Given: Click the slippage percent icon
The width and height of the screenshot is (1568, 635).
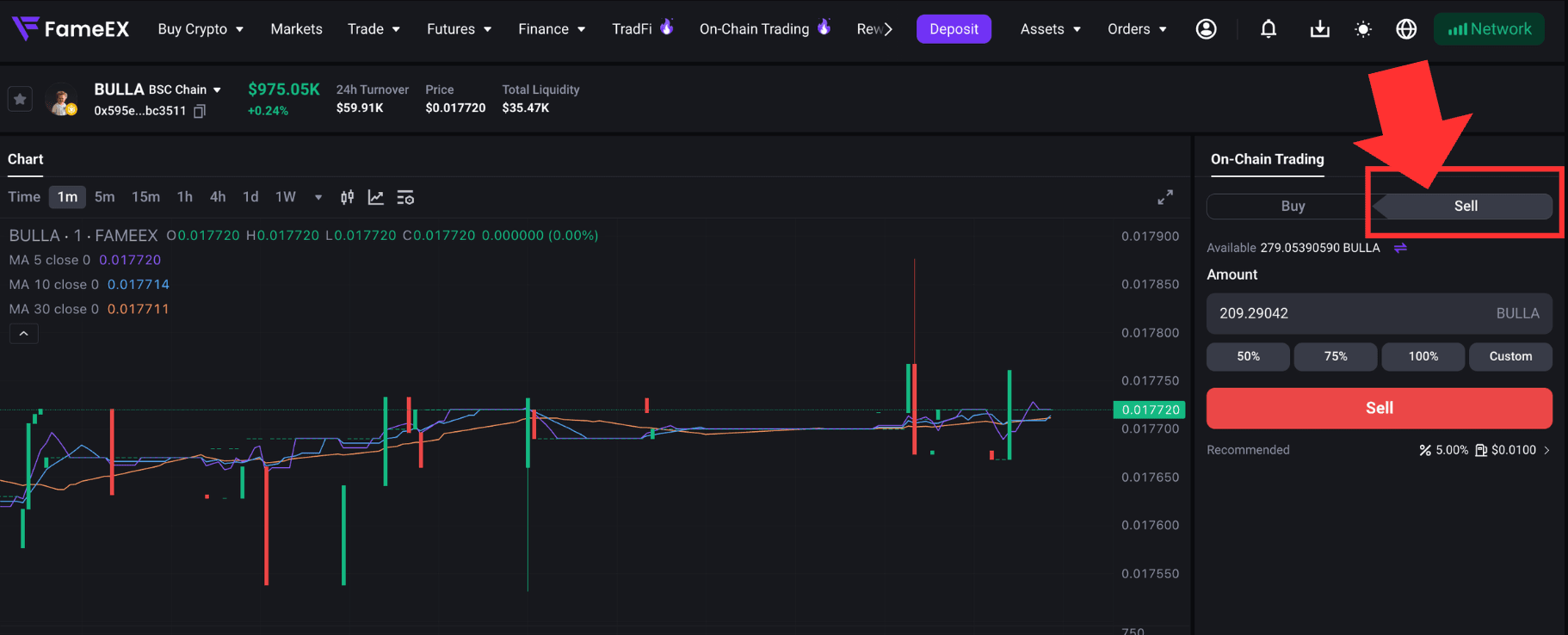Looking at the screenshot, I should 1425,450.
